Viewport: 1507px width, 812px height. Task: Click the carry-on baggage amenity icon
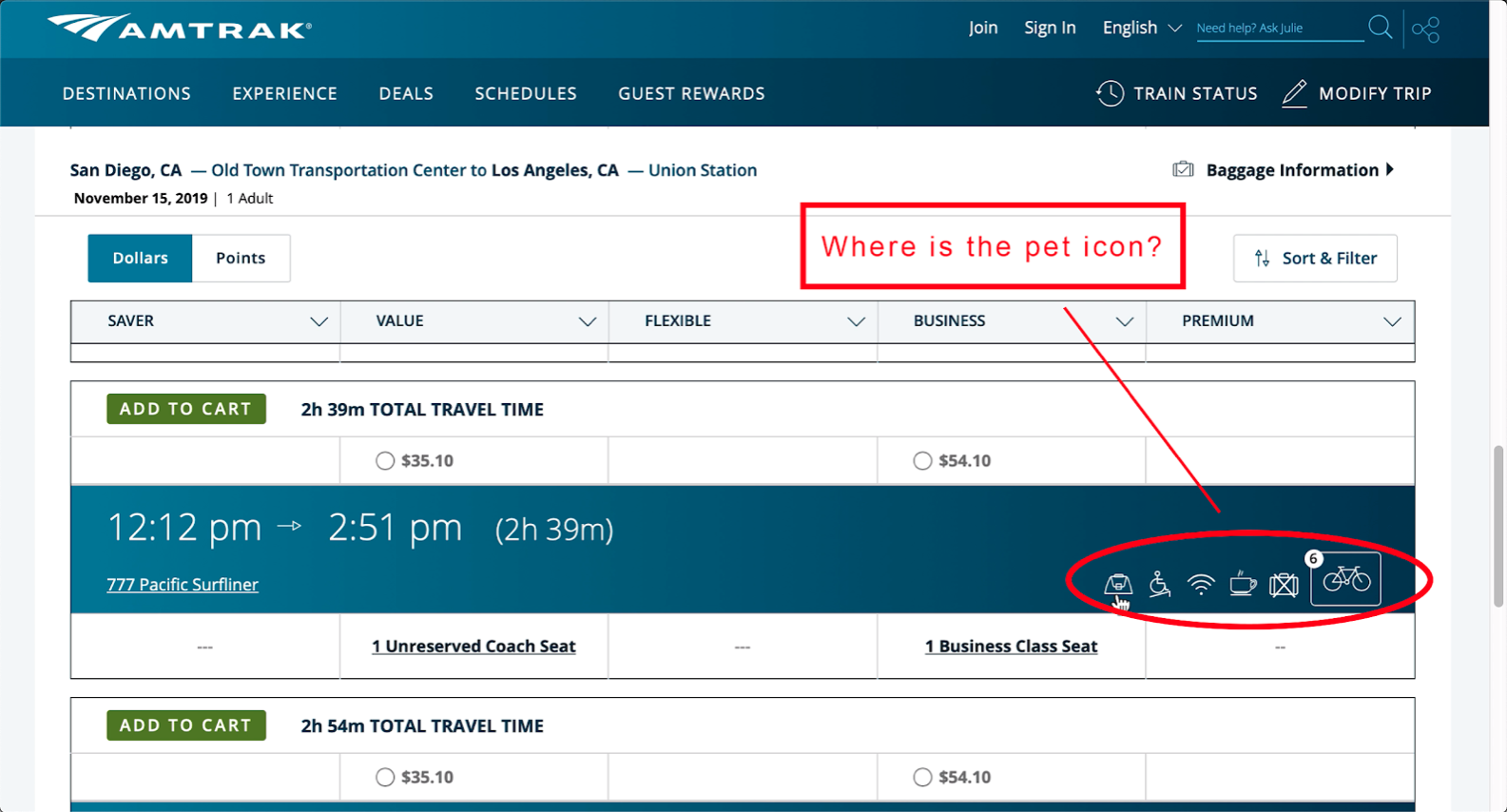point(1118,584)
